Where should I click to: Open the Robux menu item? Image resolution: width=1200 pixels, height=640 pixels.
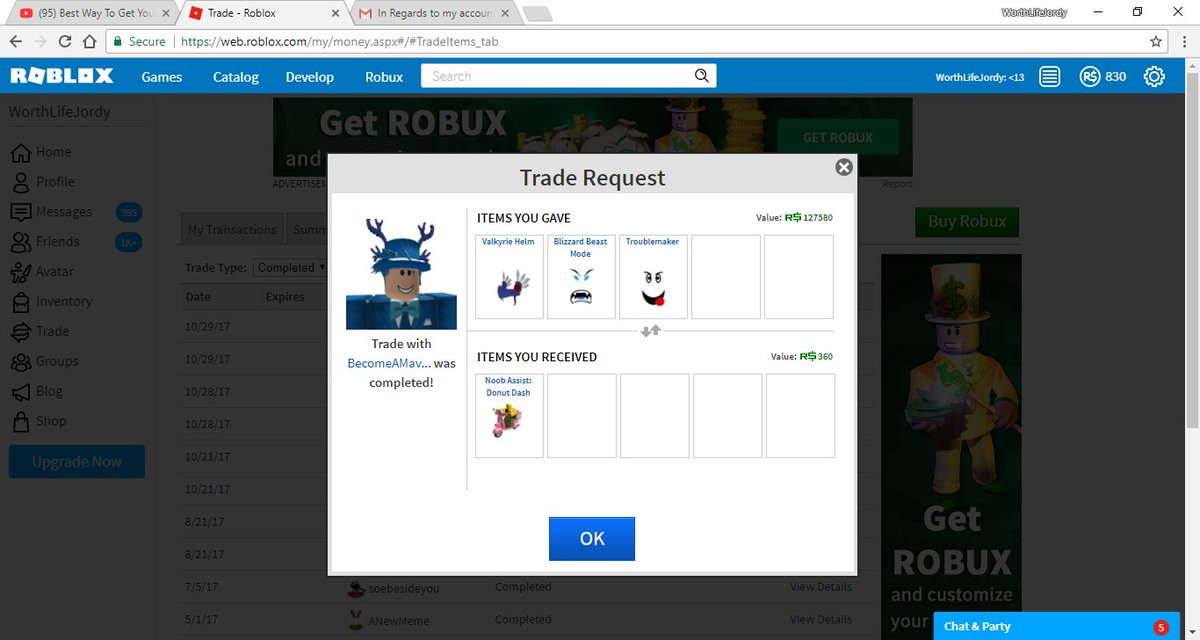pos(384,77)
